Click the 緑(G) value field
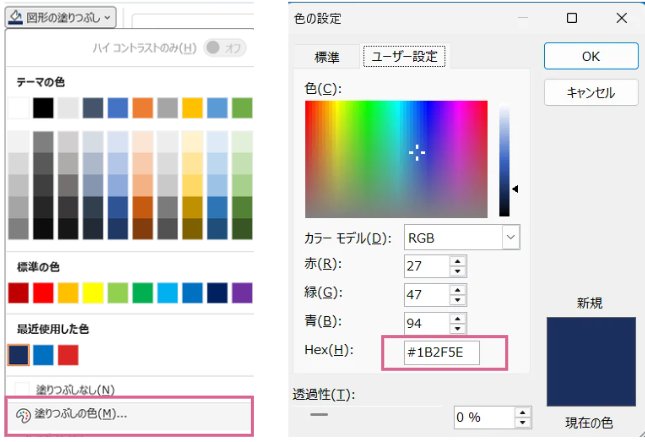This screenshot has height=442, width=645. (x=427, y=295)
